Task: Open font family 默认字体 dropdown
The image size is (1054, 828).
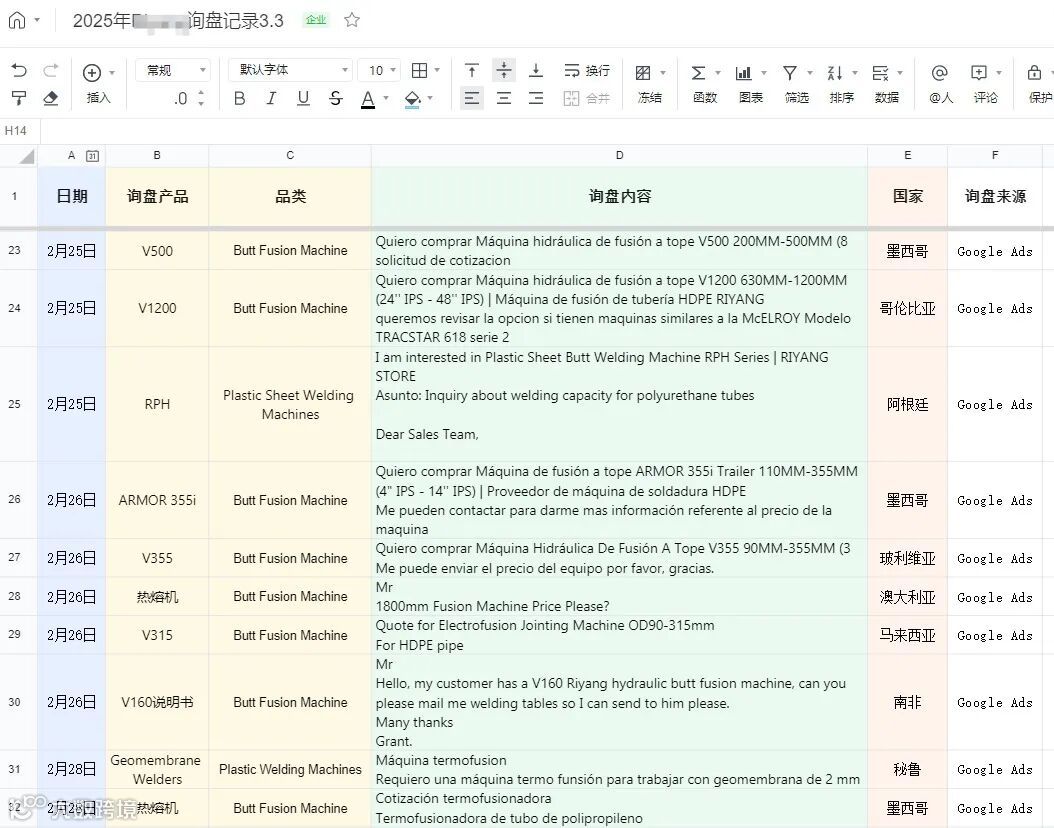Action: tap(290, 70)
